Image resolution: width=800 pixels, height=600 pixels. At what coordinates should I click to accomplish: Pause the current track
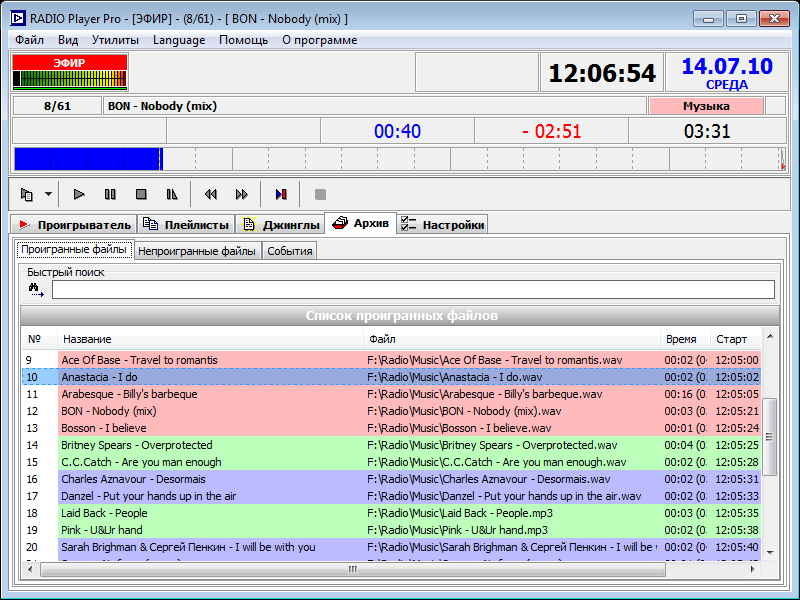point(110,194)
